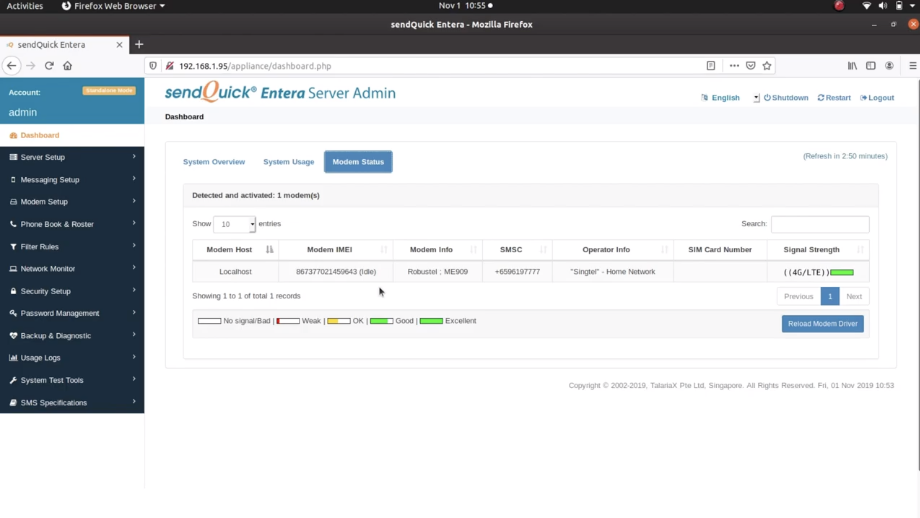Show Firefox sidebars icon
The width and height of the screenshot is (920, 518).
coord(871,66)
